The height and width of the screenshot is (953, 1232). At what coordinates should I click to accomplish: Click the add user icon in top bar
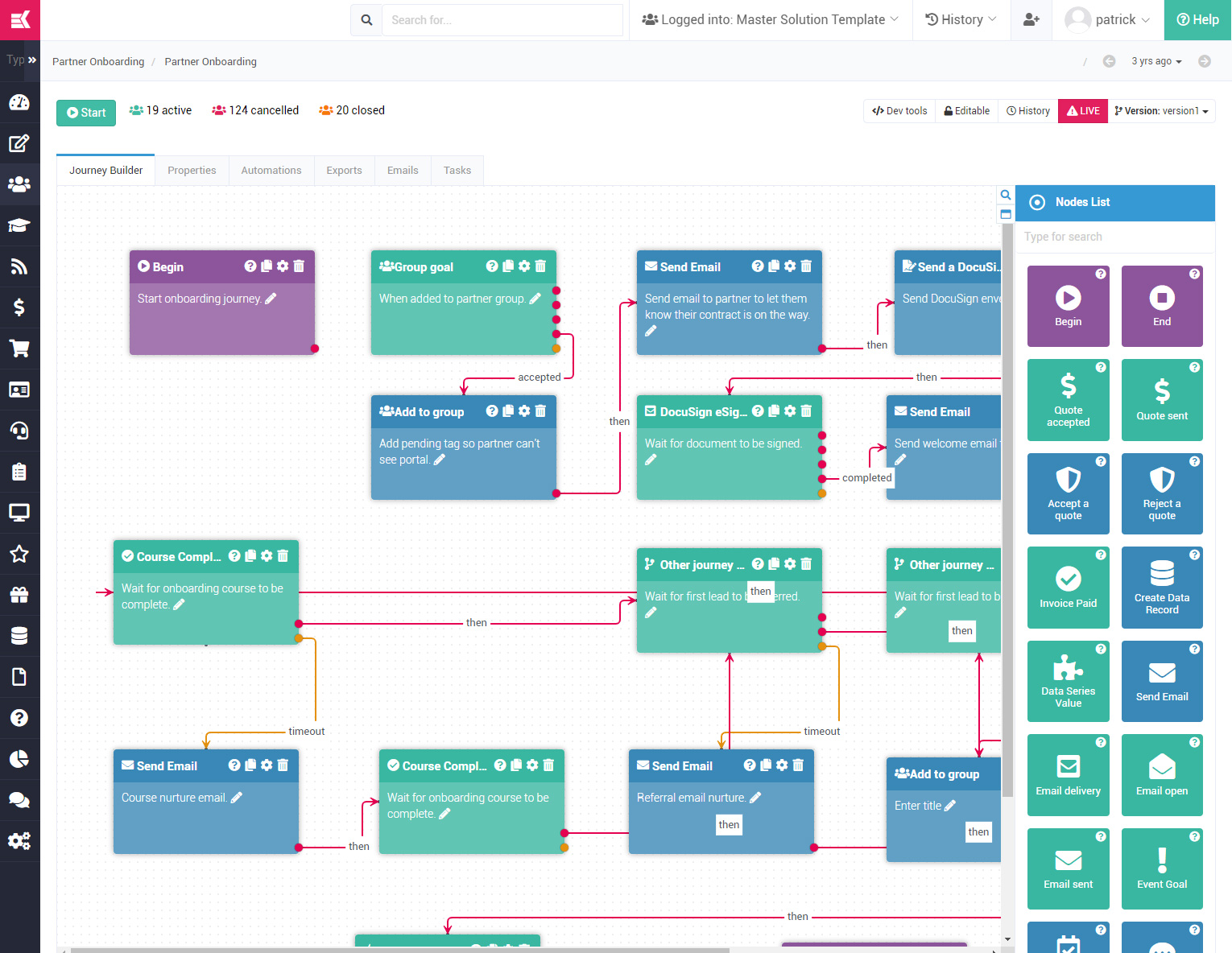click(1031, 20)
